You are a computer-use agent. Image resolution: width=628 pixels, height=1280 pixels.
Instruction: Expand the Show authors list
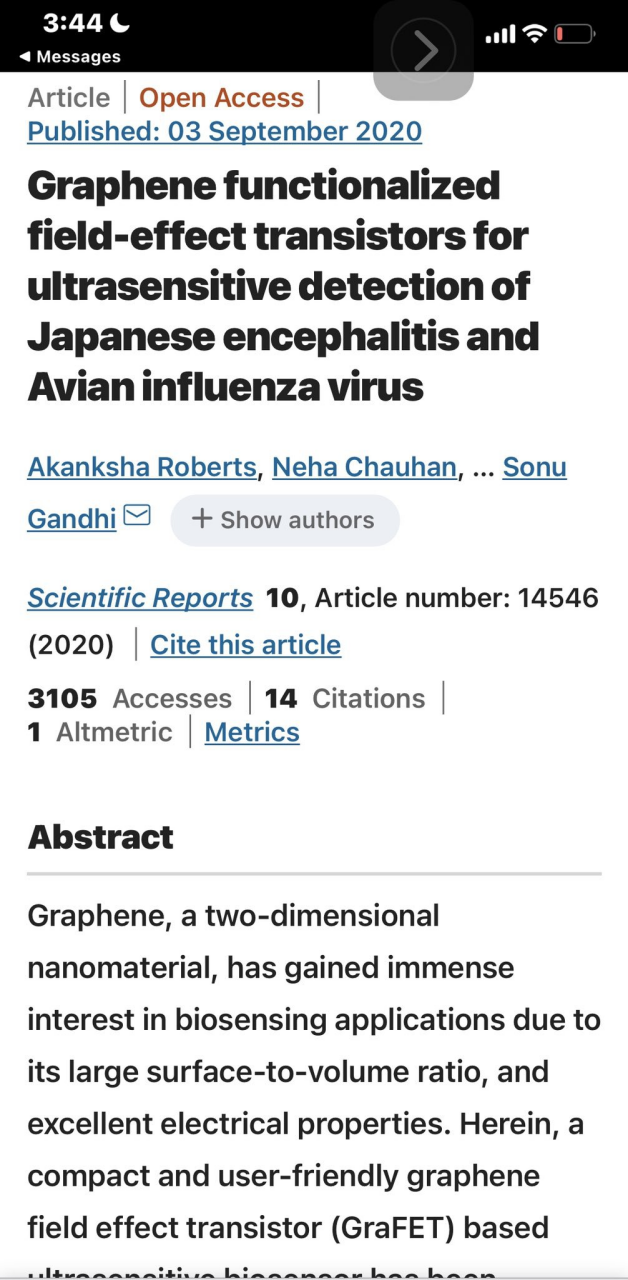pos(284,520)
